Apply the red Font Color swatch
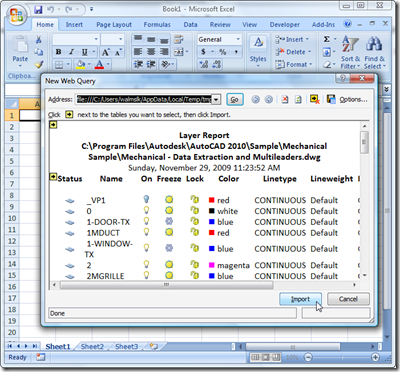 click(x=99, y=64)
